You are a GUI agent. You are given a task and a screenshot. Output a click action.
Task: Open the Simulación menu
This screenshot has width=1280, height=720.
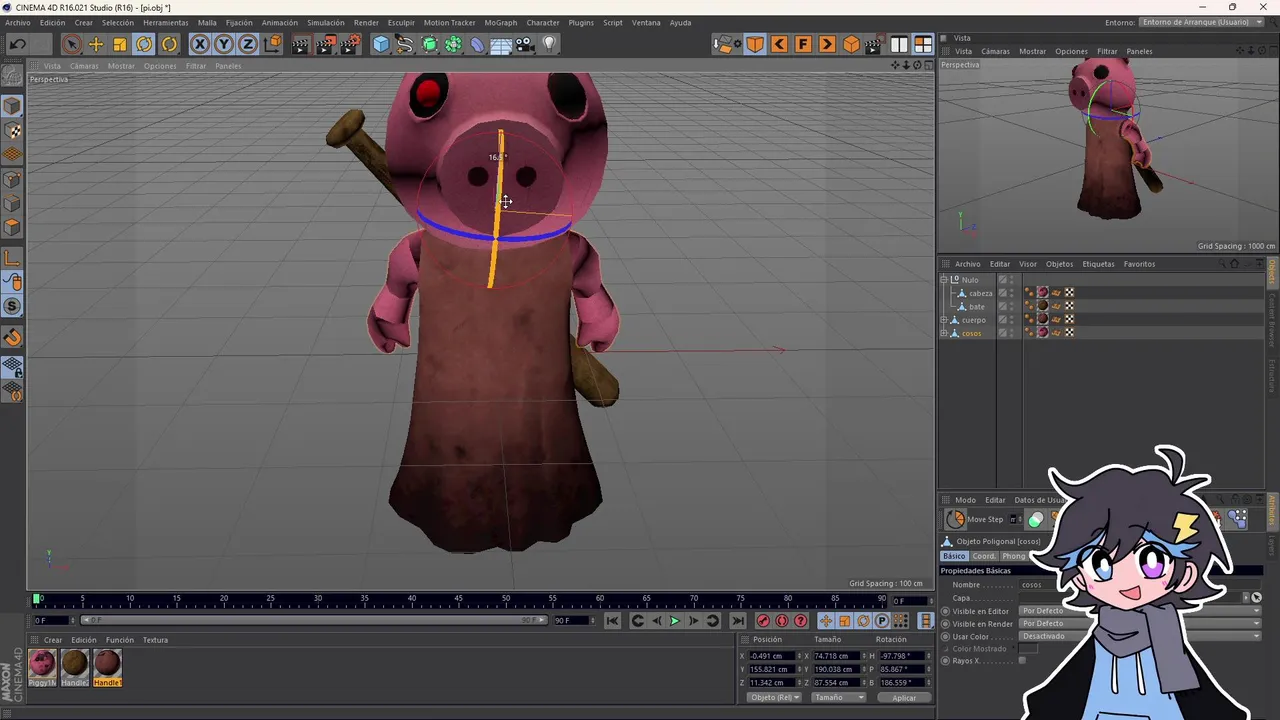pyautogui.click(x=326, y=22)
